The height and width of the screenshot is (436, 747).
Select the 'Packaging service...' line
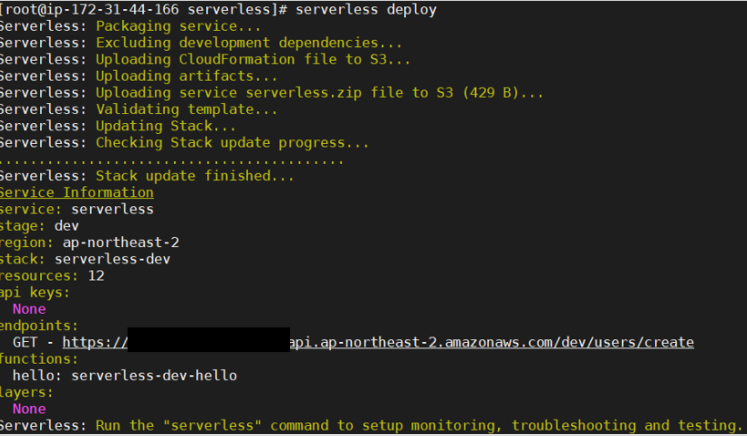click(x=130, y=26)
